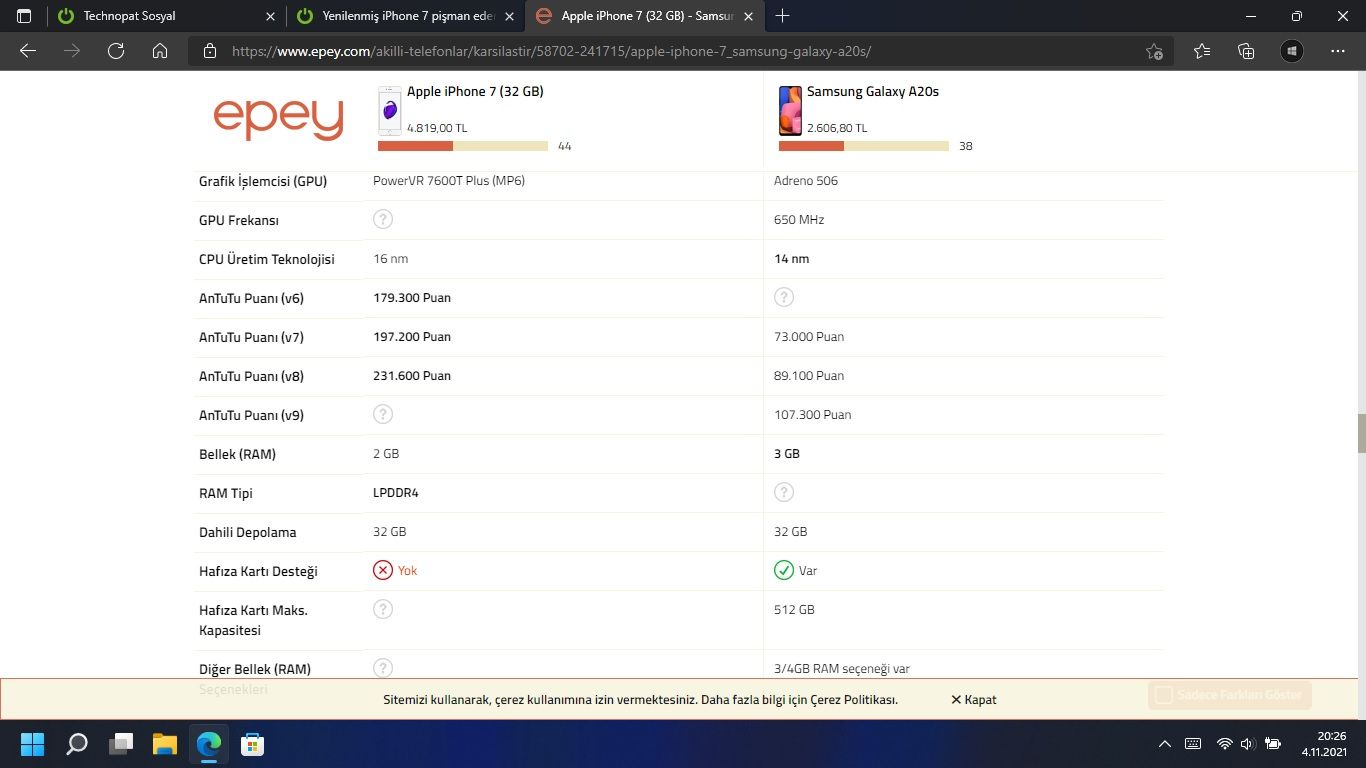Click the page vertical scrollbar thumb

tap(1361, 433)
